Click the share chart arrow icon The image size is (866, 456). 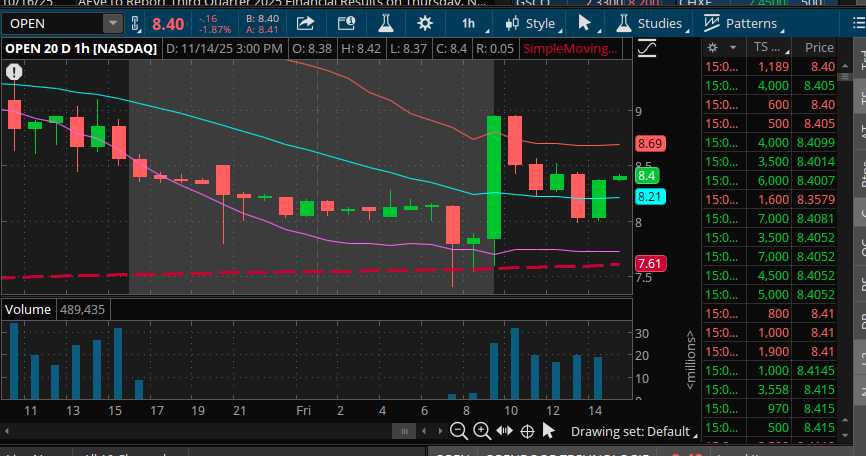305,24
